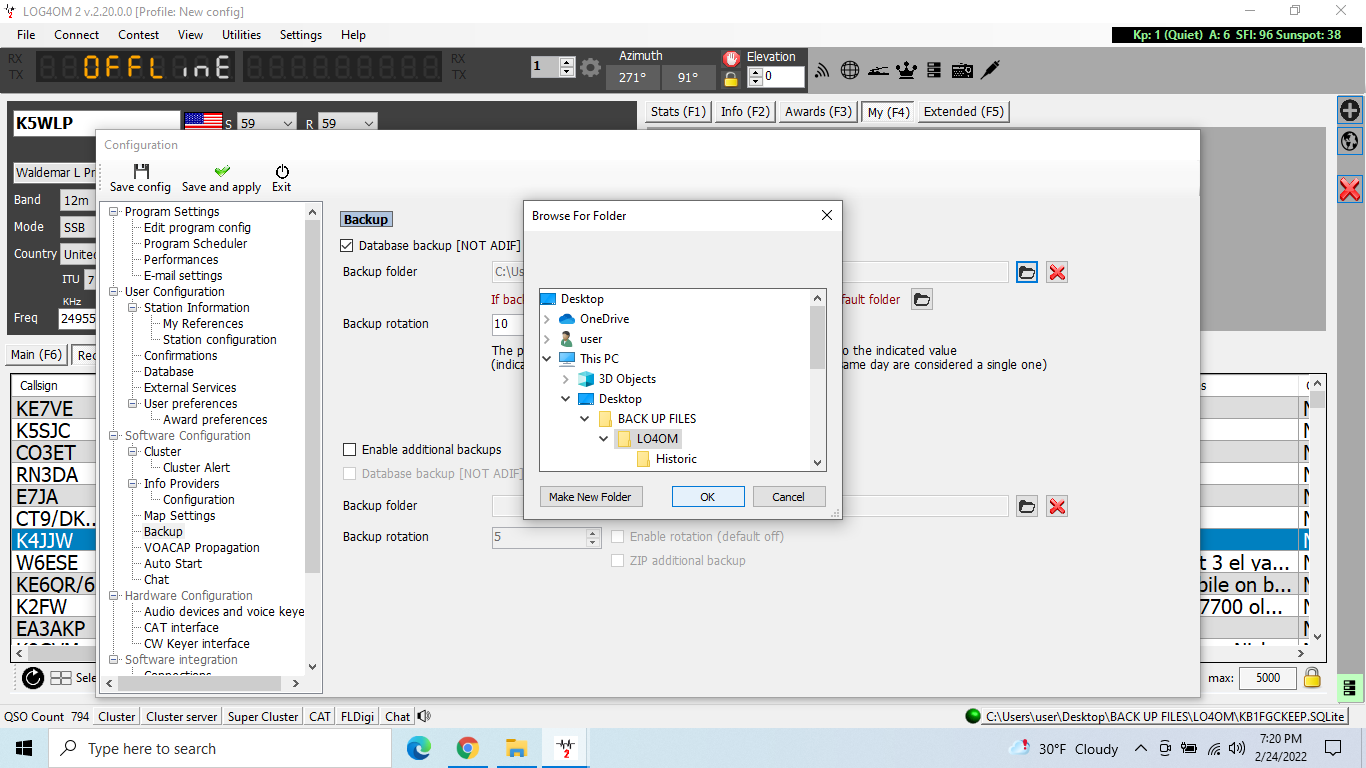Click the cluster signal waves icon
The image size is (1366, 768).
point(823,70)
